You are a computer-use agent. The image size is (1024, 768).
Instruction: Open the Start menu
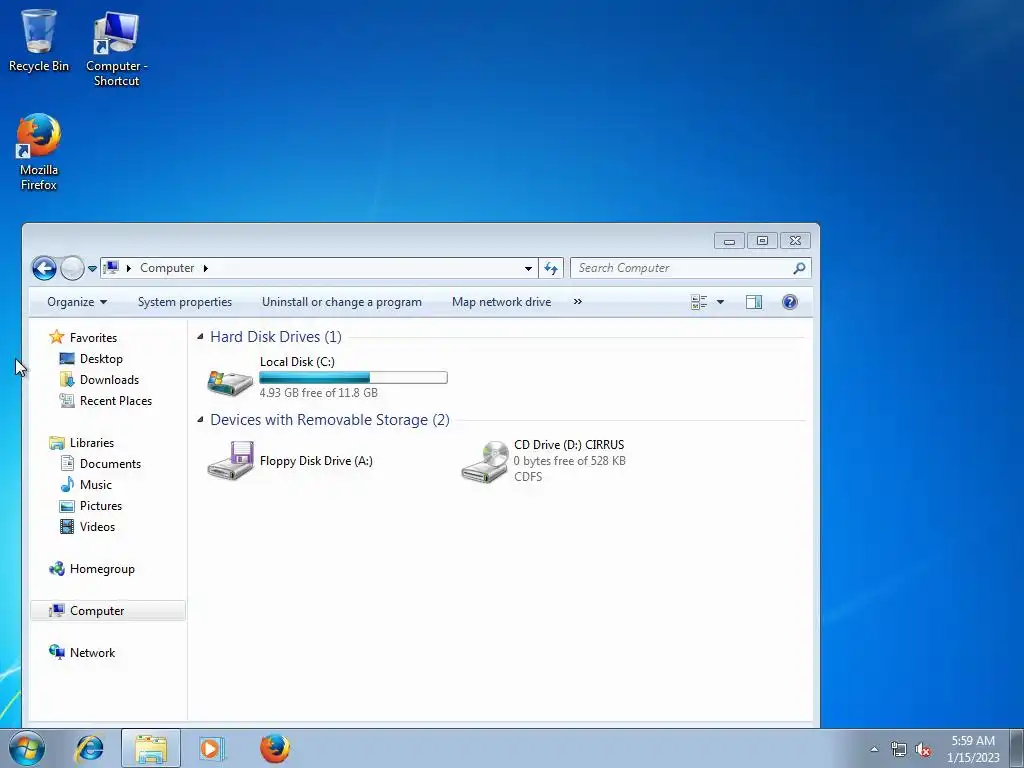pyautogui.click(x=27, y=748)
